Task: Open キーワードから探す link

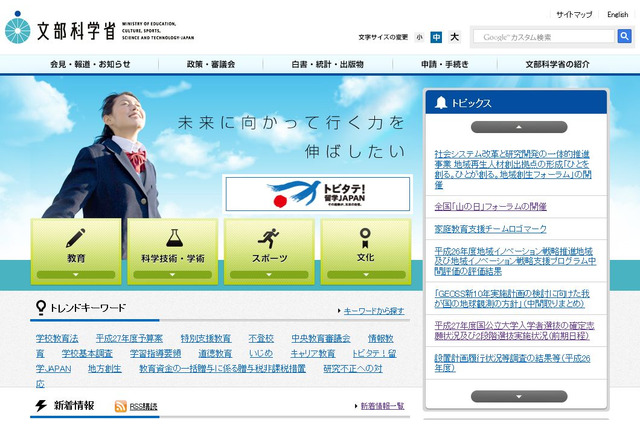Action: point(374,311)
